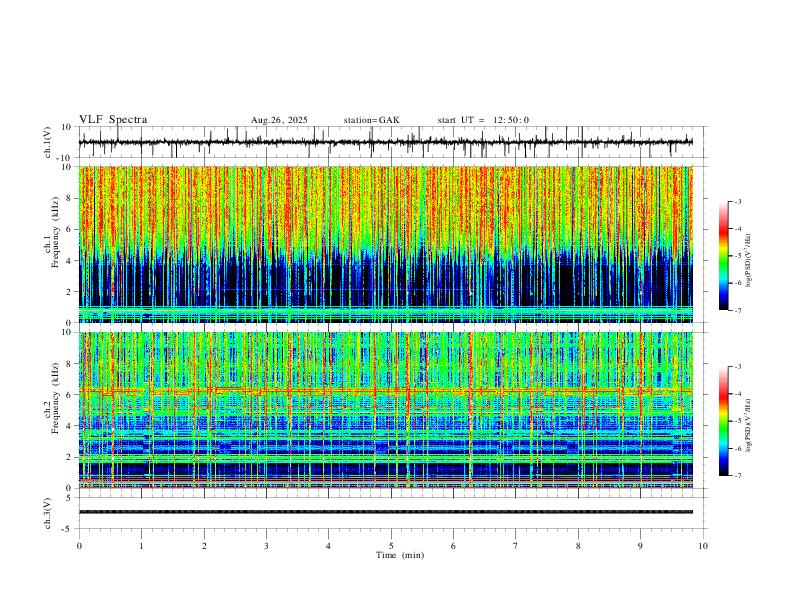Click the ch.2 spectrogram panel
This screenshot has height=612, width=792.
click(x=386, y=410)
